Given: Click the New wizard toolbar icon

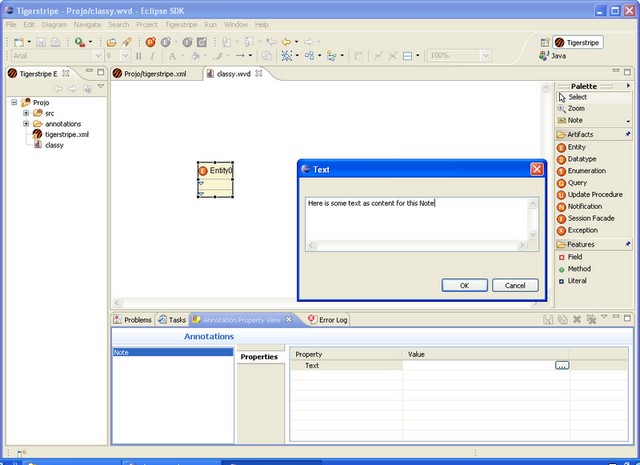Looking at the screenshot, I should pos(19,42).
